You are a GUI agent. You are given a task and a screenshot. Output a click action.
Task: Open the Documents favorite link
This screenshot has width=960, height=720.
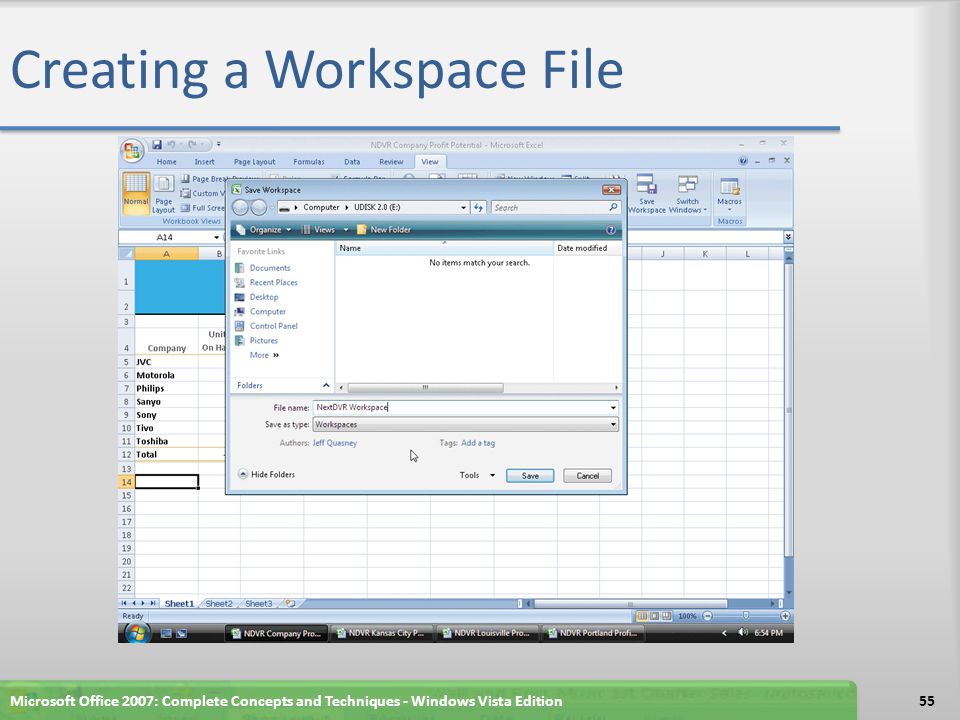[269, 268]
